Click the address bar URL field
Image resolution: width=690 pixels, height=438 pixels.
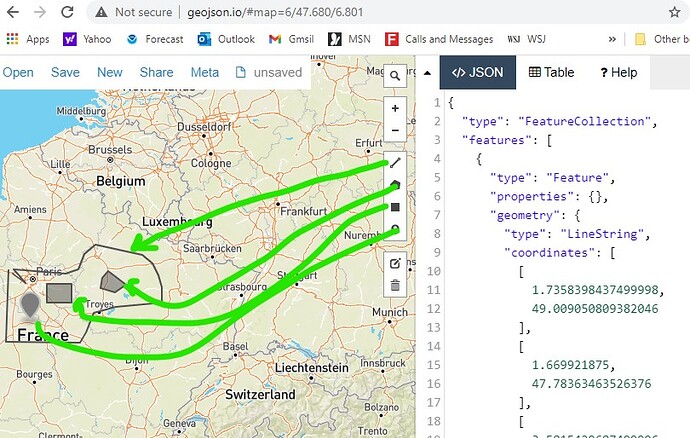(x=378, y=12)
